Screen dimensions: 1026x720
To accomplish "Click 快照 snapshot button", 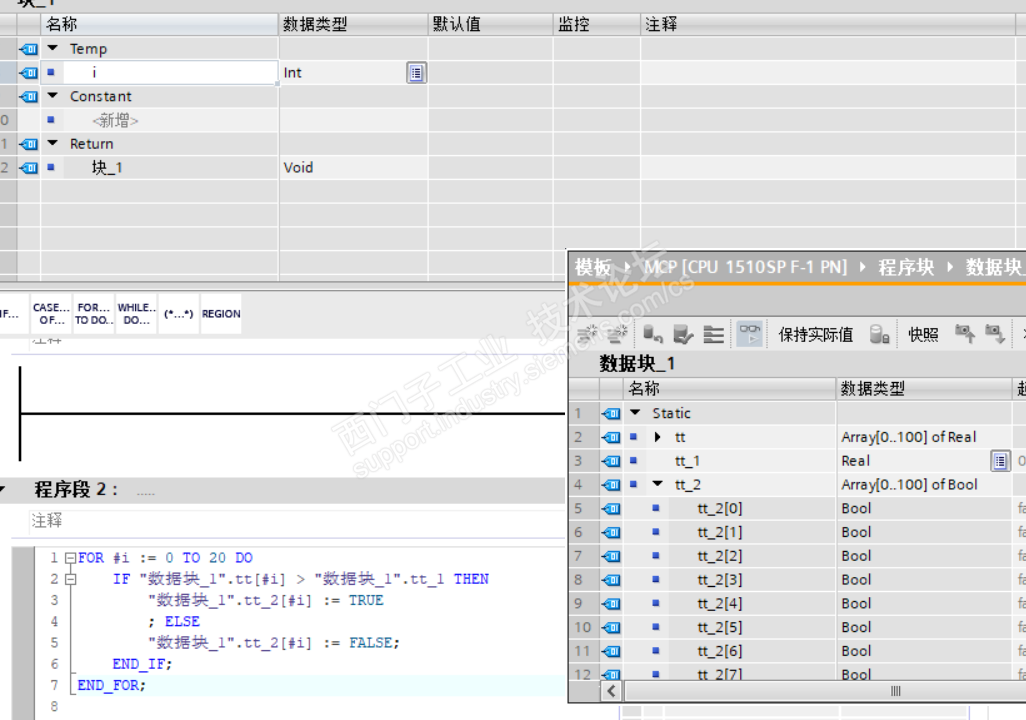I will click(x=923, y=334).
